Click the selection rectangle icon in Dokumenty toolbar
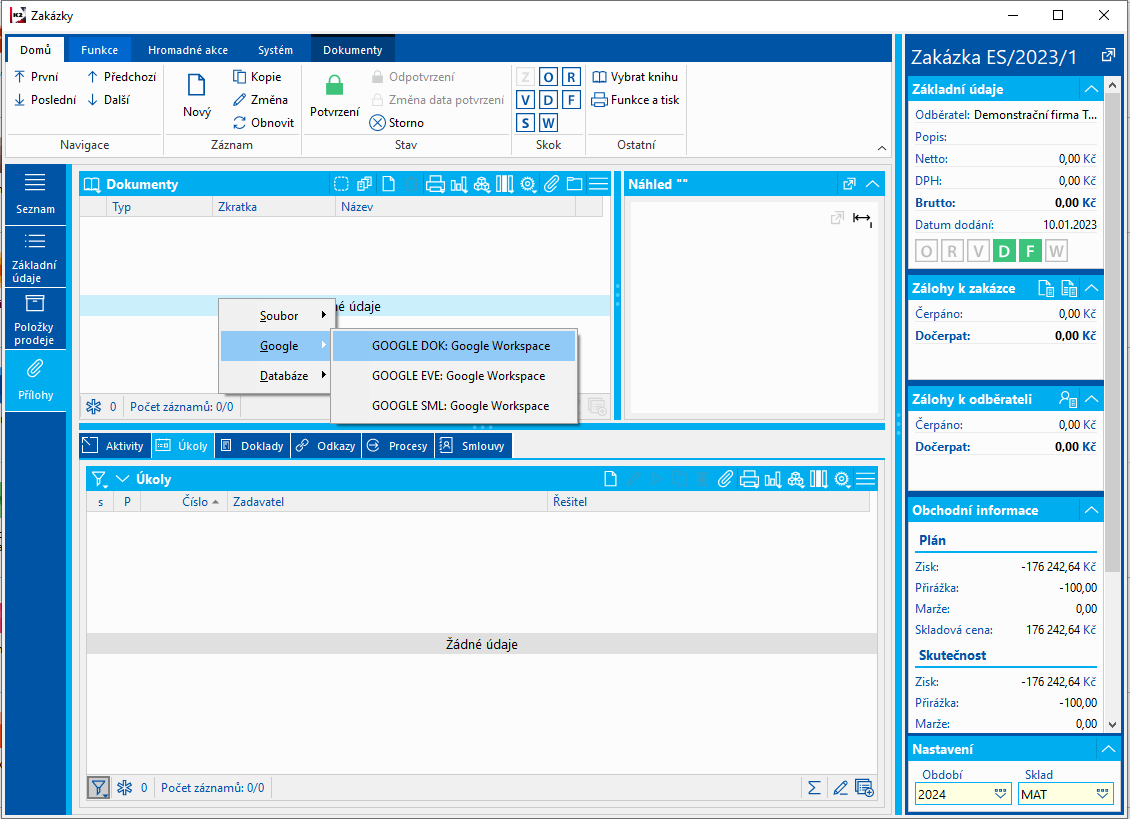The height and width of the screenshot is (819, 1130). 342,184
